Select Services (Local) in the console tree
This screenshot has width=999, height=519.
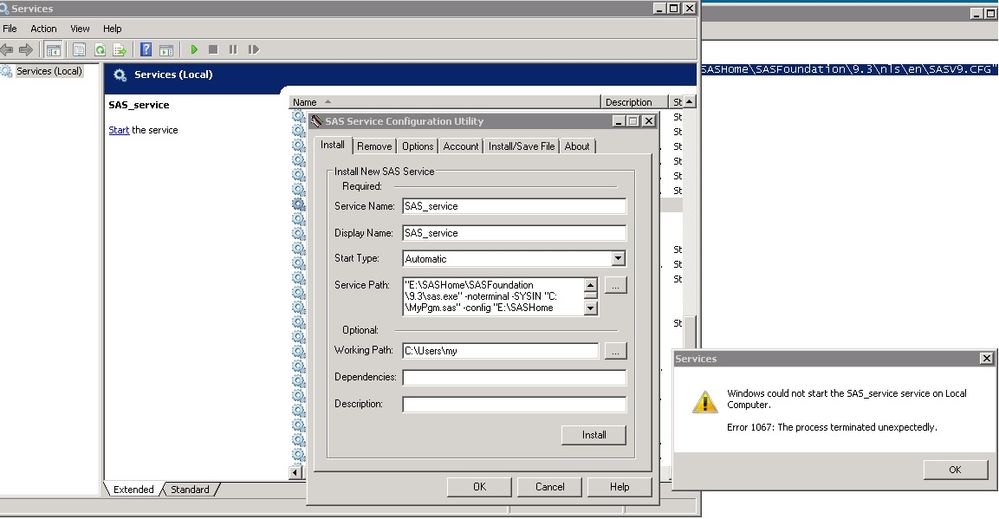coord(49,71)
